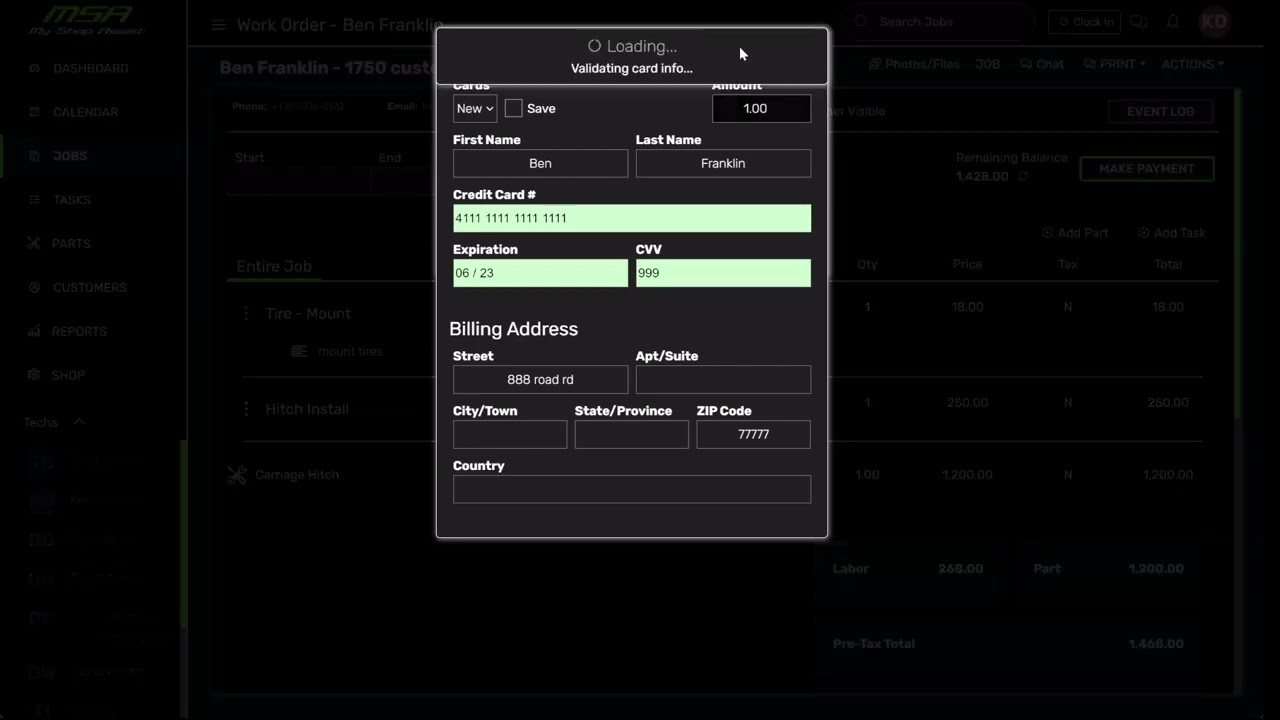The image size is (1280, 720).
Task: Click the refresh icon next to 1,428.00 balance
Action: 1022,177
